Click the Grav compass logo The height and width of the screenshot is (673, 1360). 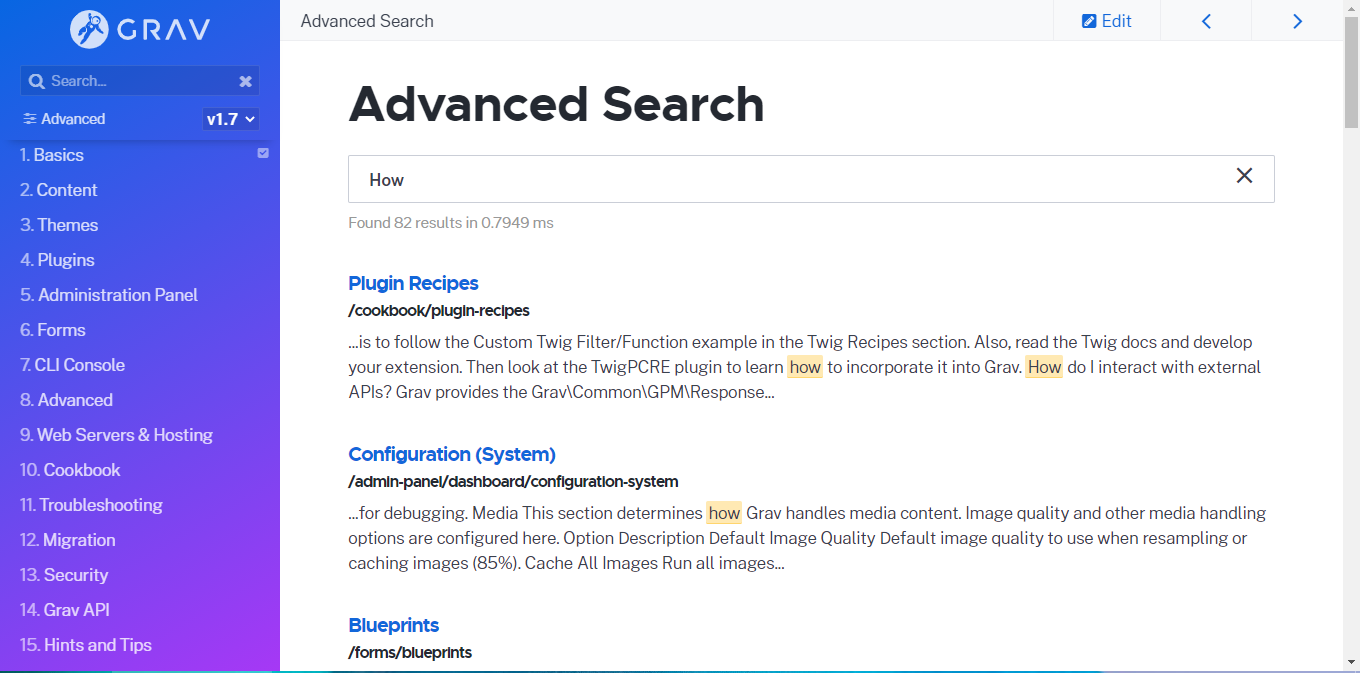[x=89, y=28]
